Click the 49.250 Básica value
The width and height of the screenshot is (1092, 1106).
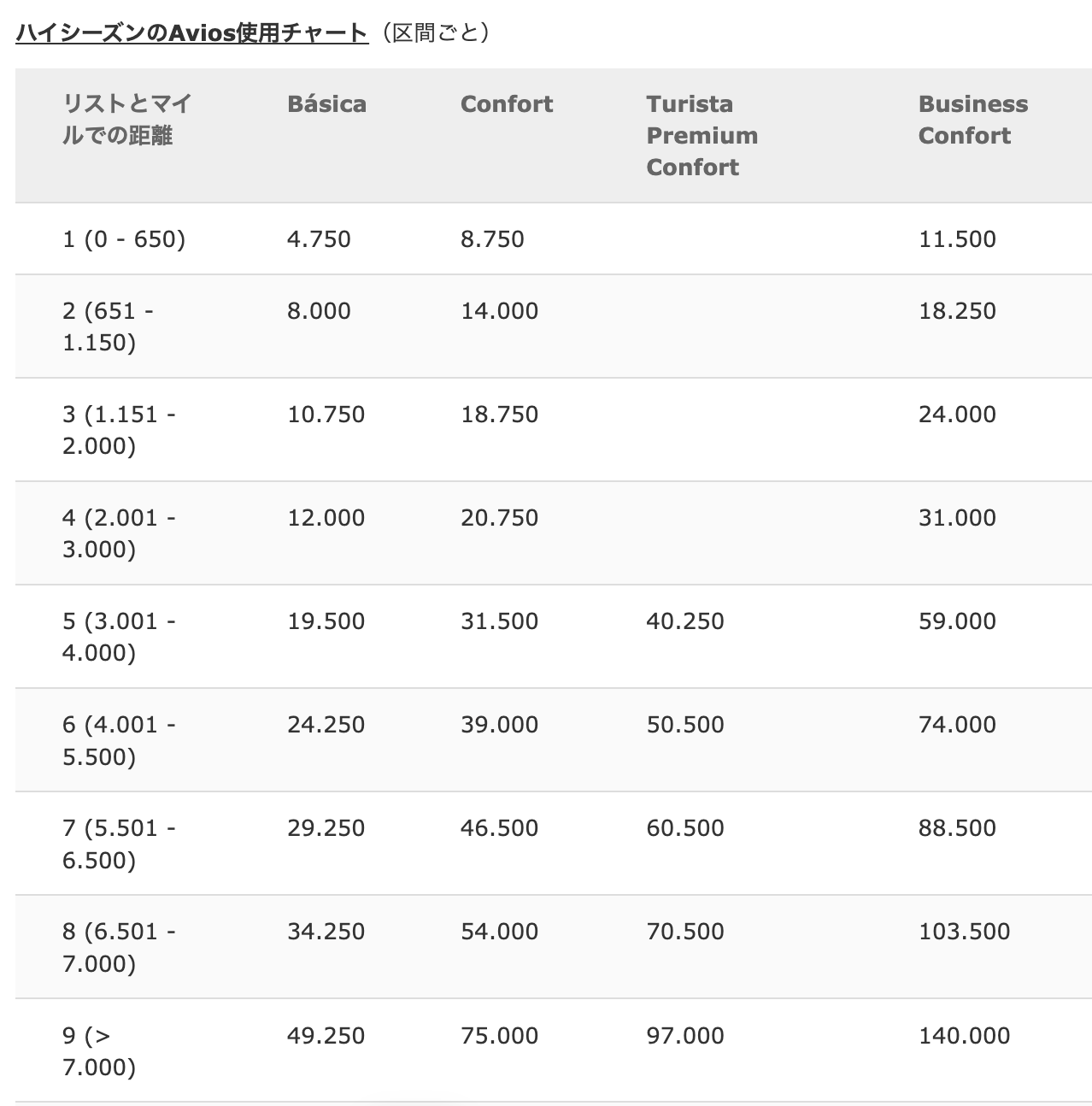pyautogui.click(x=326, y=1036)
